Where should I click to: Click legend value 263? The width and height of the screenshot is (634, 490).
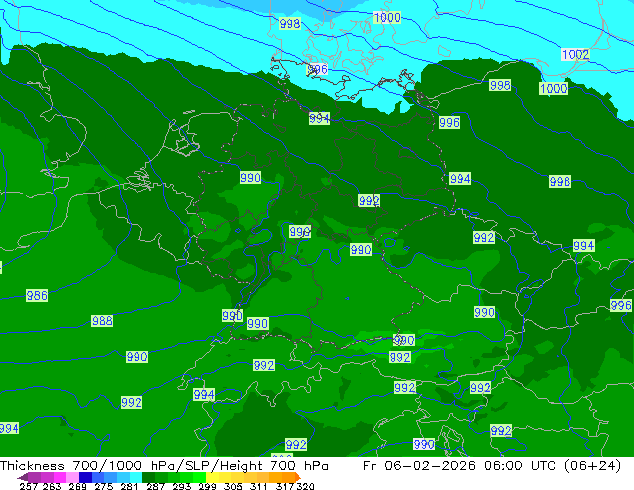(x=52, y=486)
